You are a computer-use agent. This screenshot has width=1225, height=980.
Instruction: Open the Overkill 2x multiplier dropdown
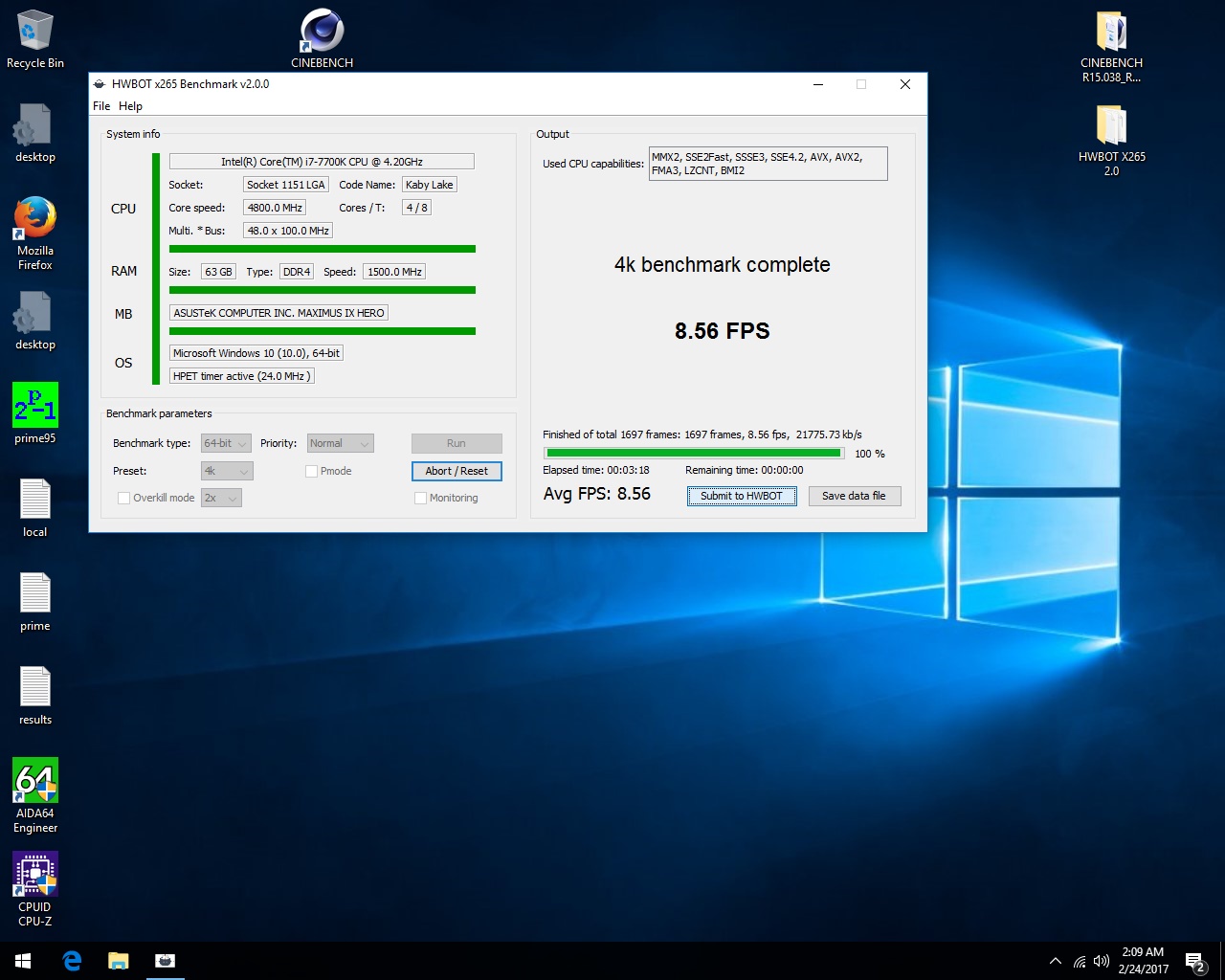221,498
